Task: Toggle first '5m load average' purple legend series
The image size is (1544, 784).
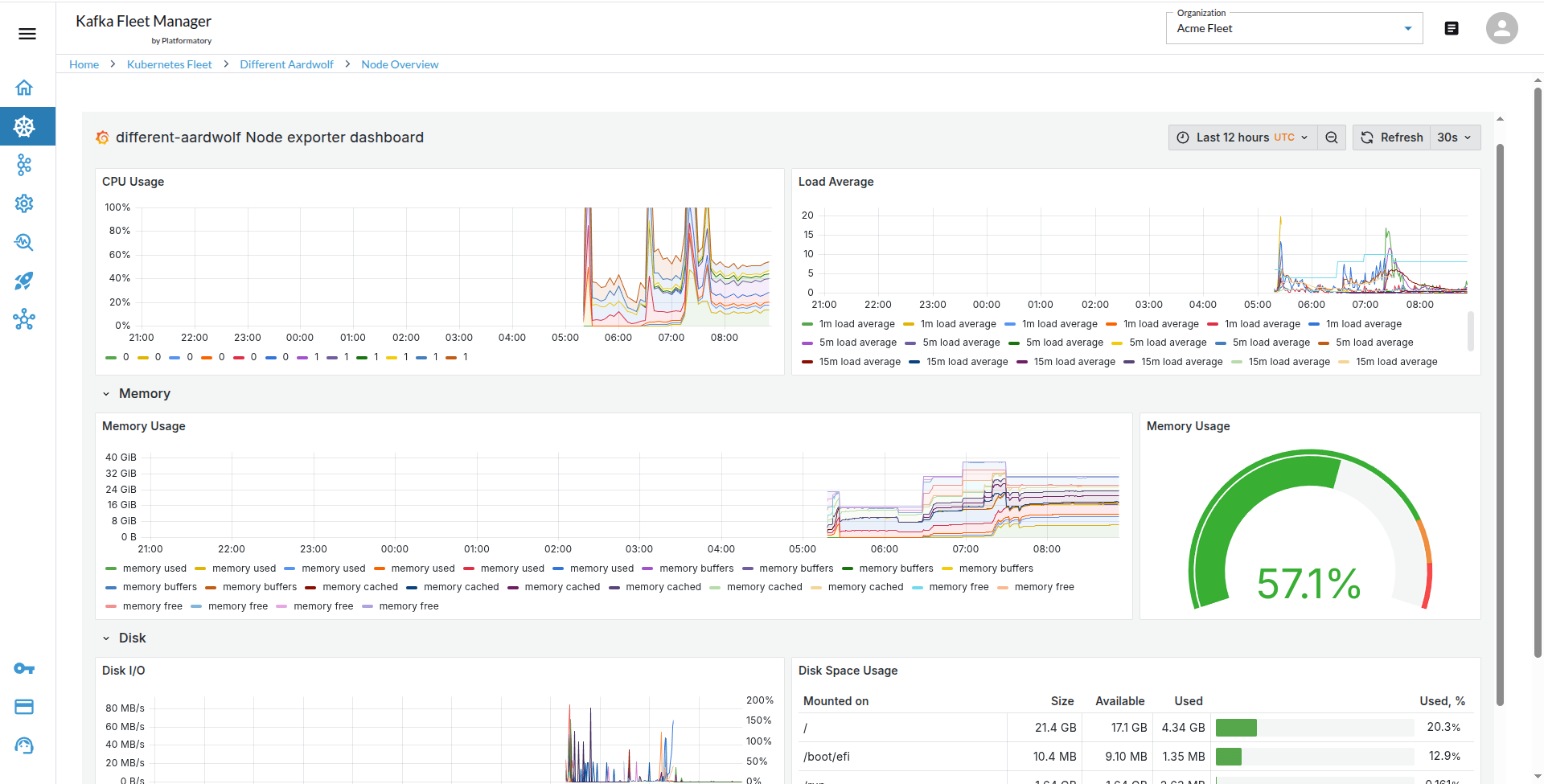Action: 849,343
